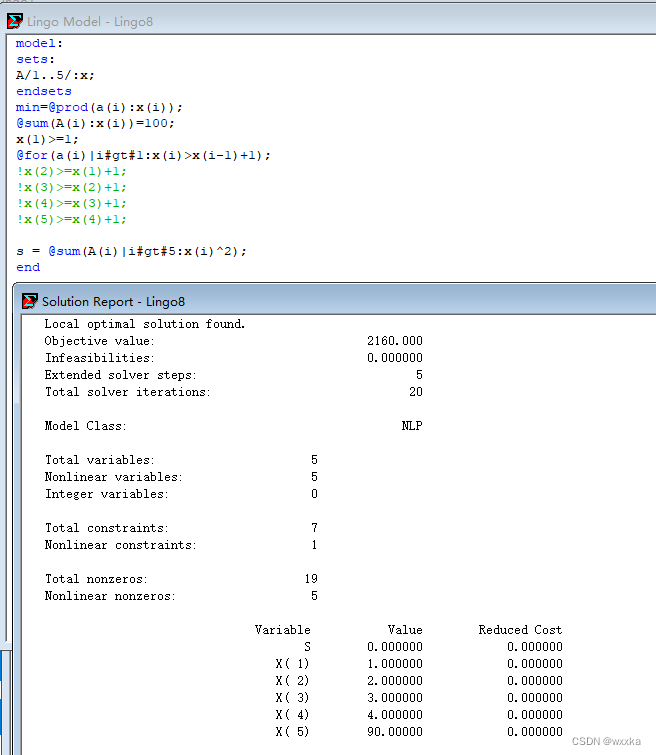The width and height of the screenshot is (656, 755).
Task: Click the 'Extended solver steps:' label
Action: (120, 375)
